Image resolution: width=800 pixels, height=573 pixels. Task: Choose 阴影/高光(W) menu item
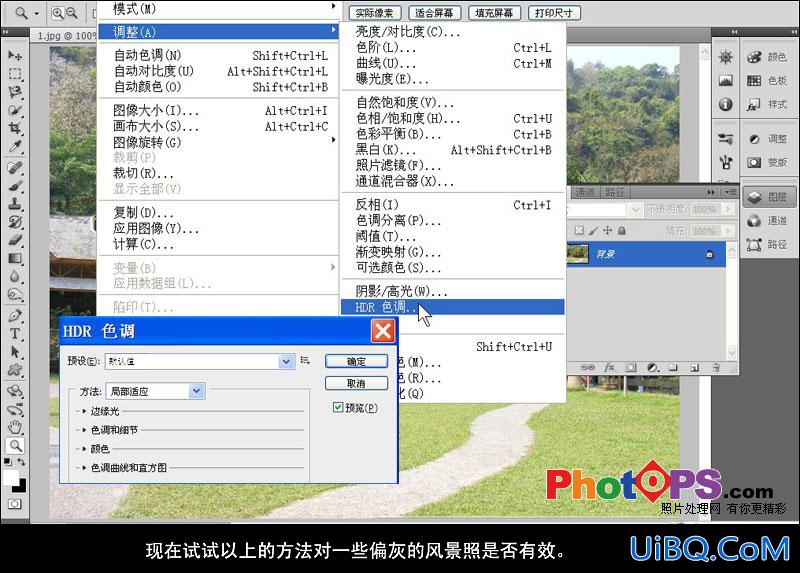[x=453, y=291]
